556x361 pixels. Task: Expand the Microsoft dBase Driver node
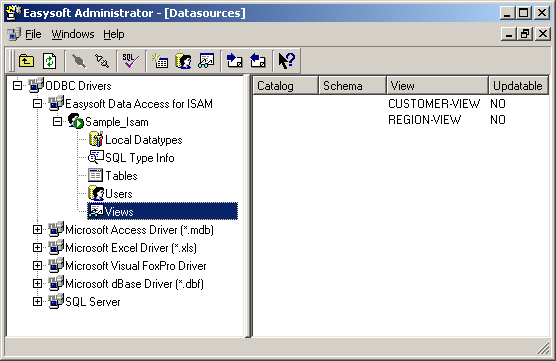[x=37, y=283]
